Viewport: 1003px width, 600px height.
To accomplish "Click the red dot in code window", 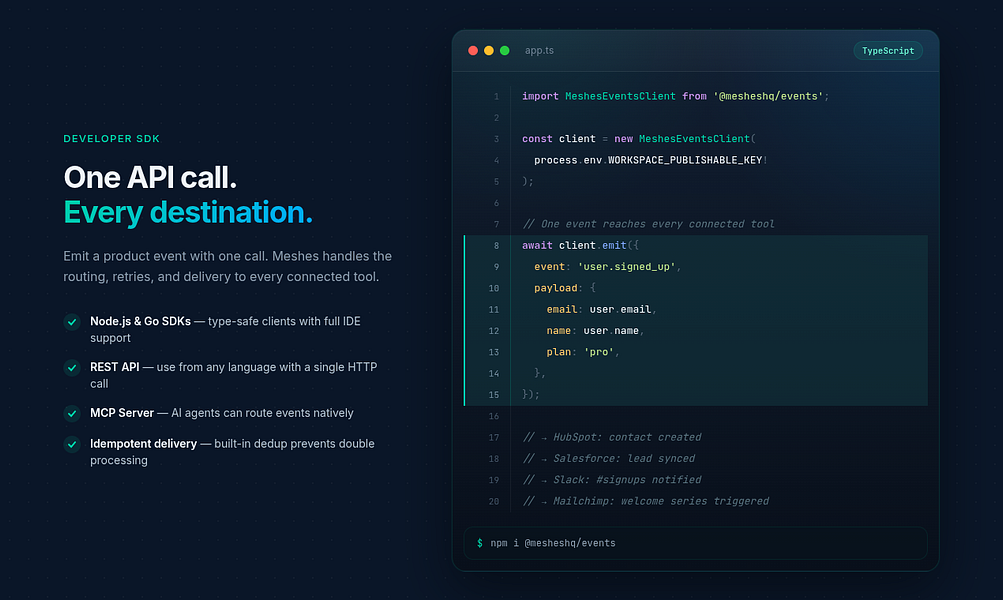I will 473,51.
